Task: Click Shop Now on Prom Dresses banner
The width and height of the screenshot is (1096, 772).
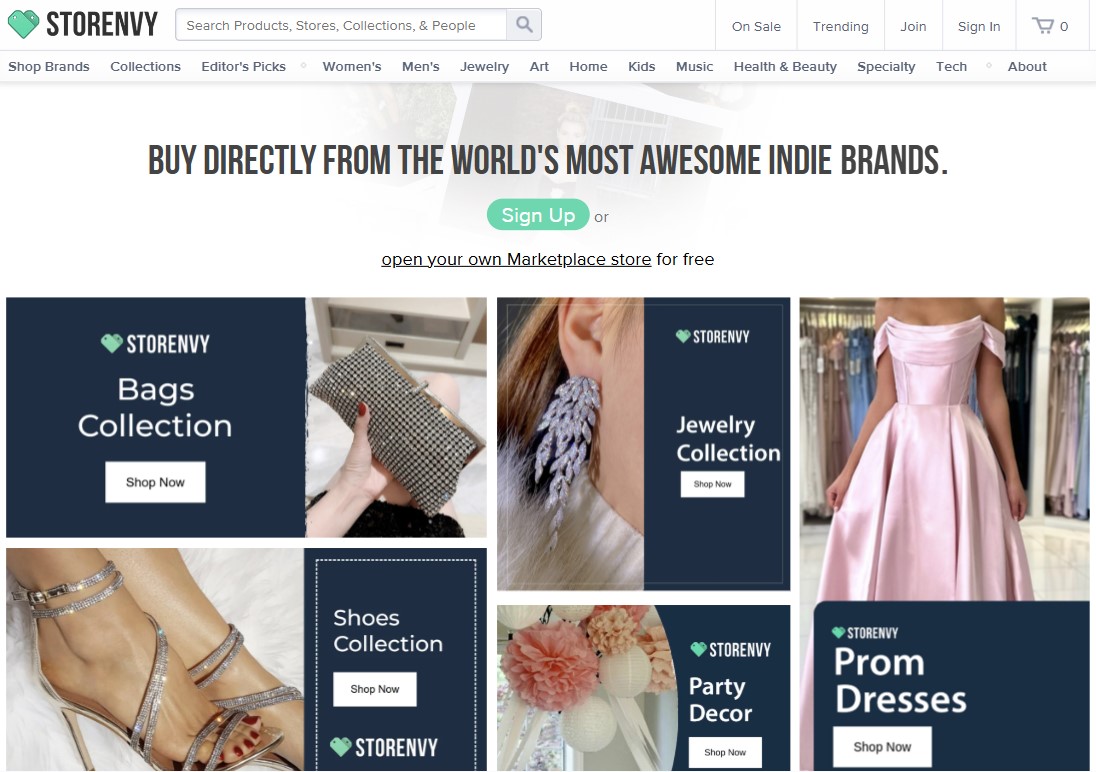Action: [881, 746]
